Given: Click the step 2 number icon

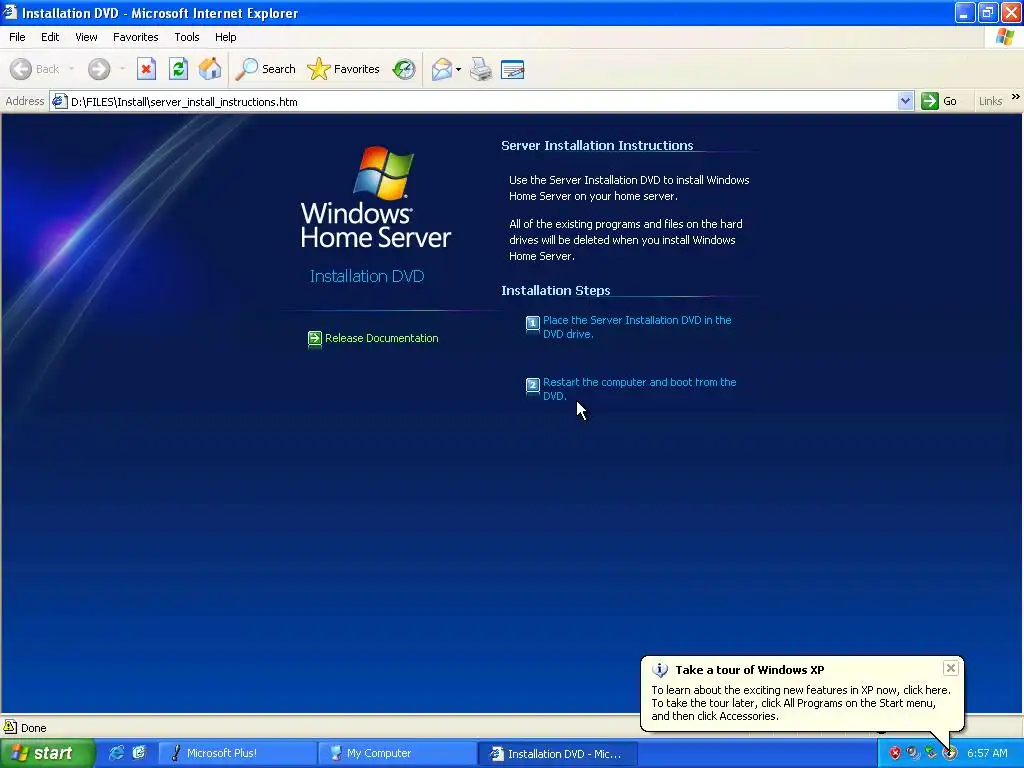Looking at the screenshot, I should (533, 385).
